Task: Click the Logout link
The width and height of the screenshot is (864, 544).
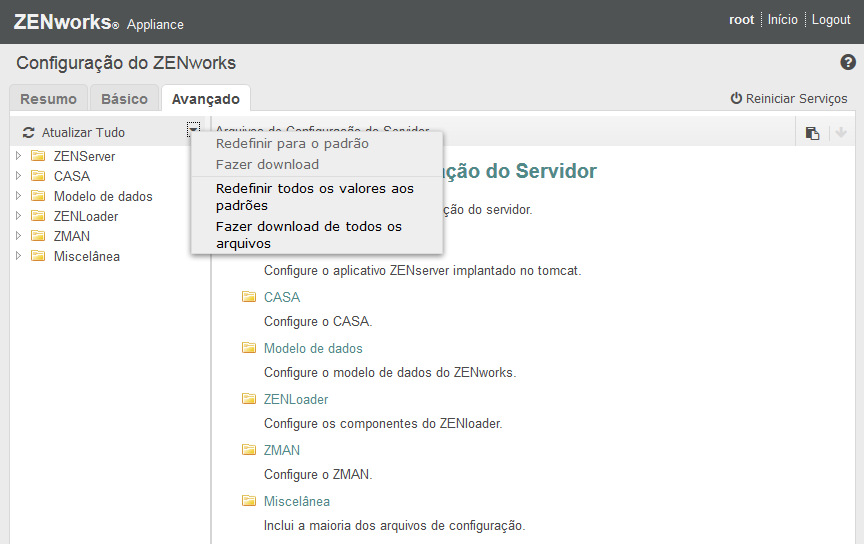Action: tap(831, 19)
